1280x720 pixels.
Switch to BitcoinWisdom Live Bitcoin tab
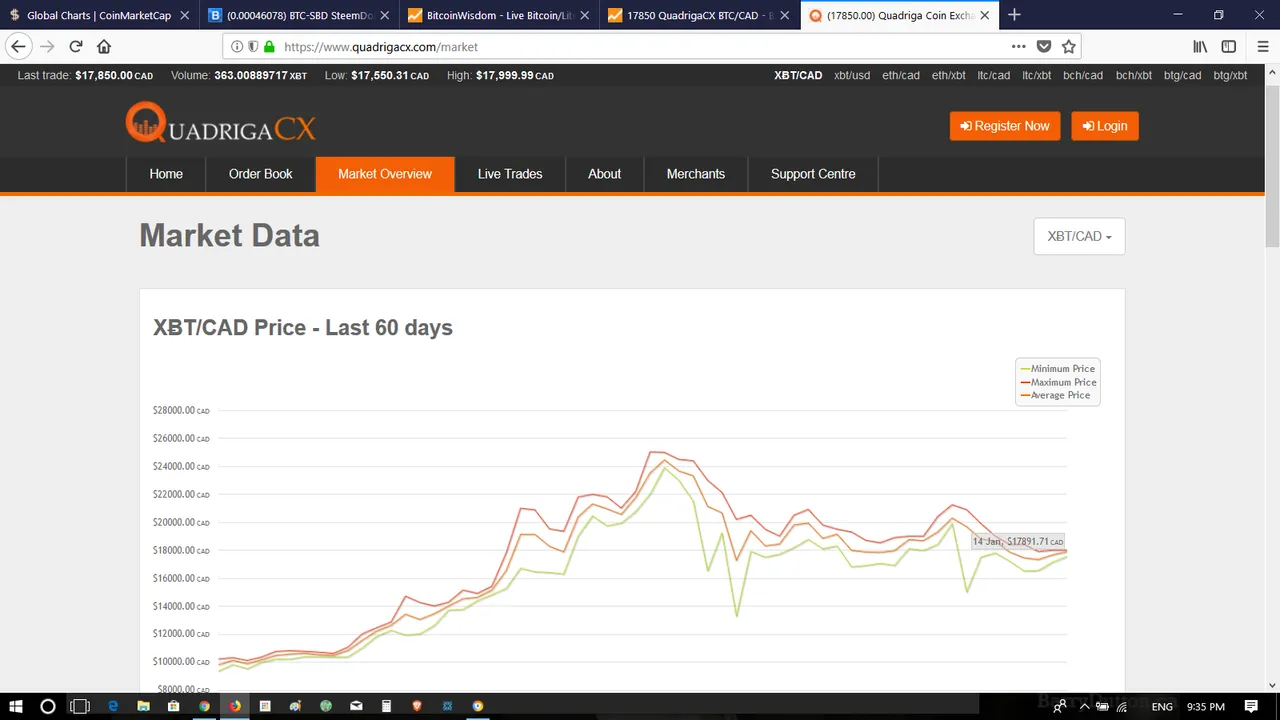click(500, 15)
